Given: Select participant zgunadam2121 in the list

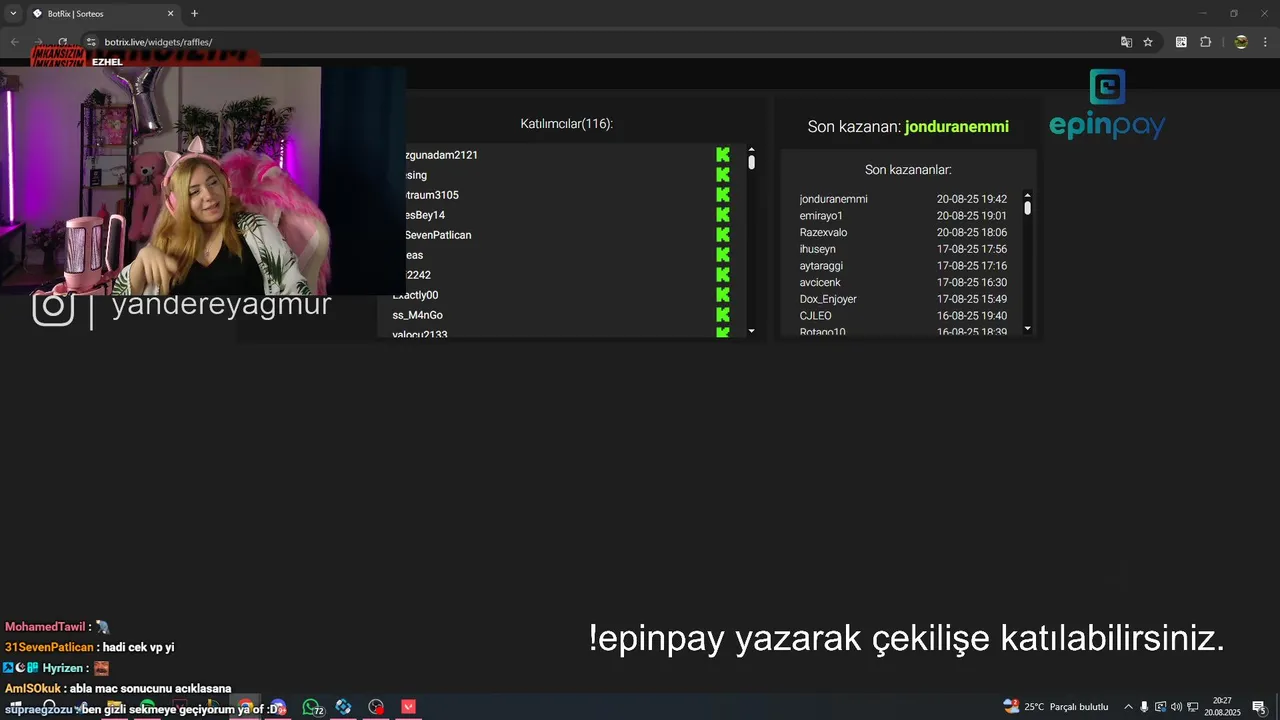Looking at the screenshot, I should (x=440, y=155).
